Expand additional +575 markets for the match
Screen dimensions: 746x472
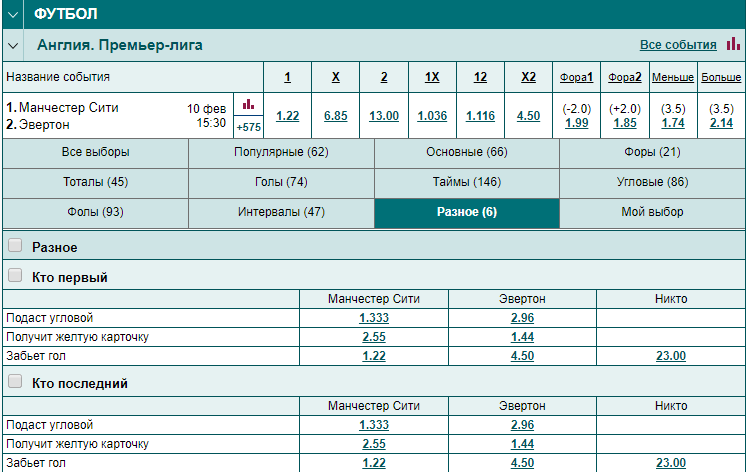pyautogui.click(x=249, y=127)
